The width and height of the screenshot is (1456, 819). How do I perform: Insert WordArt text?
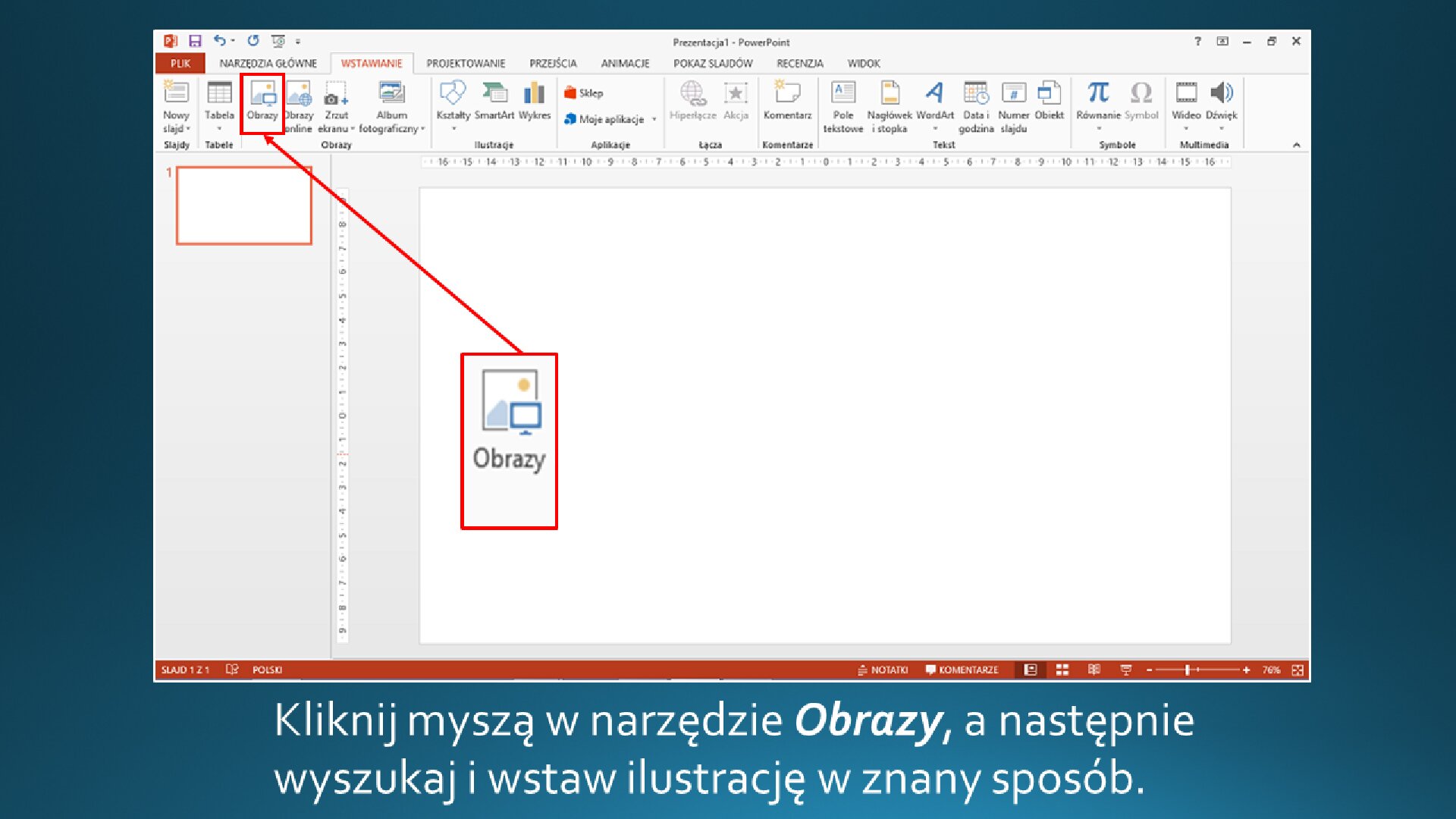pos(934,104)
